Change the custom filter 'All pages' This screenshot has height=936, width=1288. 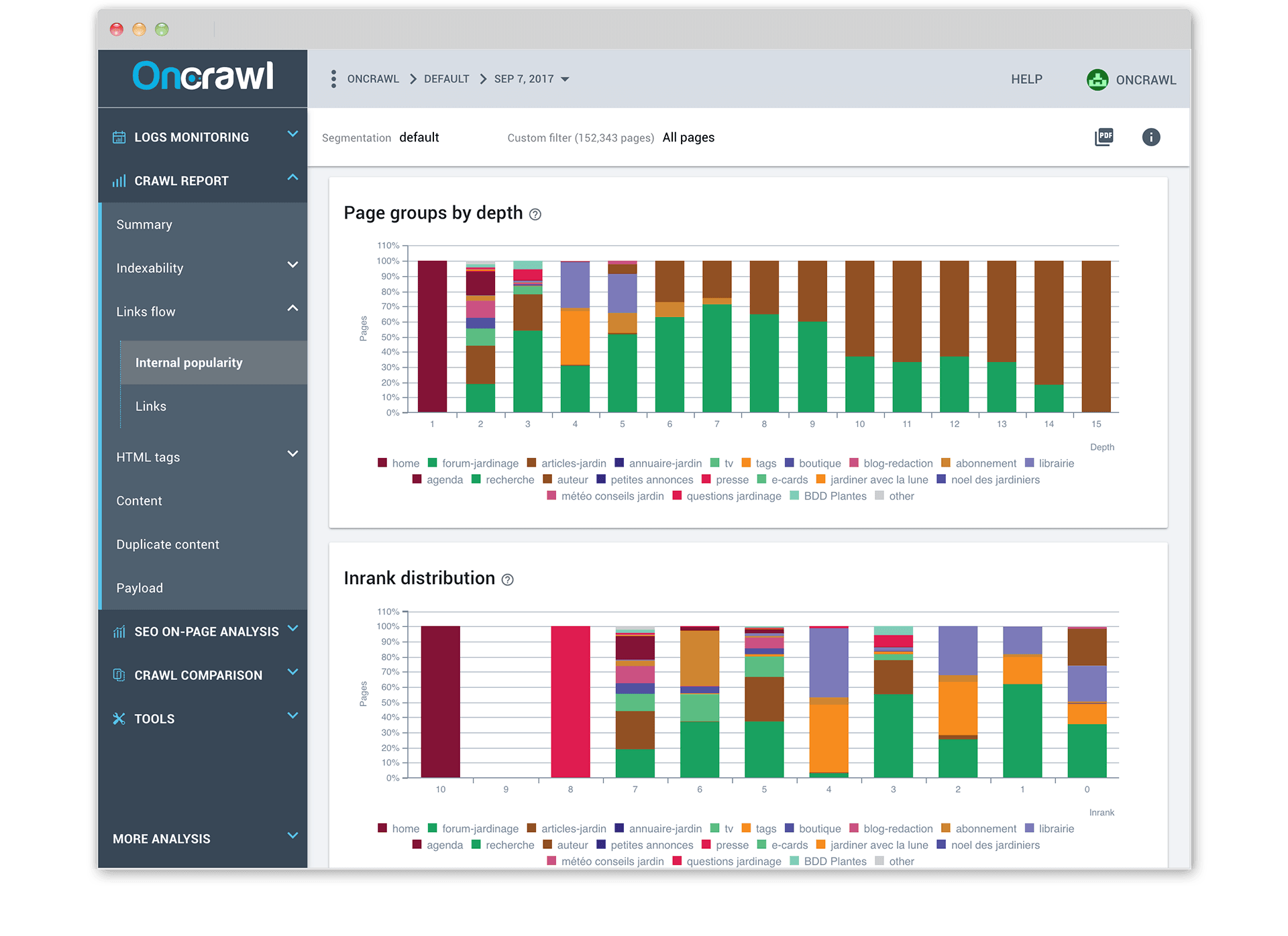(688, 137)
